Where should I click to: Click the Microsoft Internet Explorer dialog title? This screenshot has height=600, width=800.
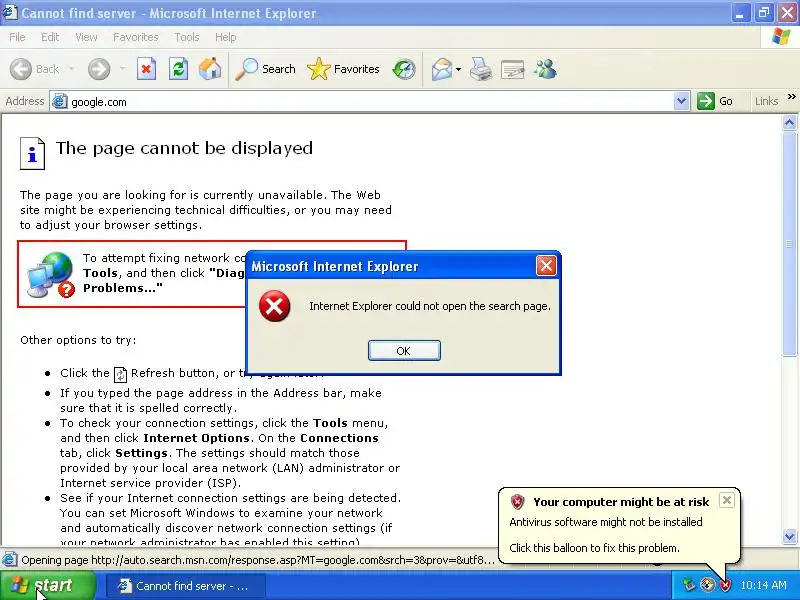point(335,266)
